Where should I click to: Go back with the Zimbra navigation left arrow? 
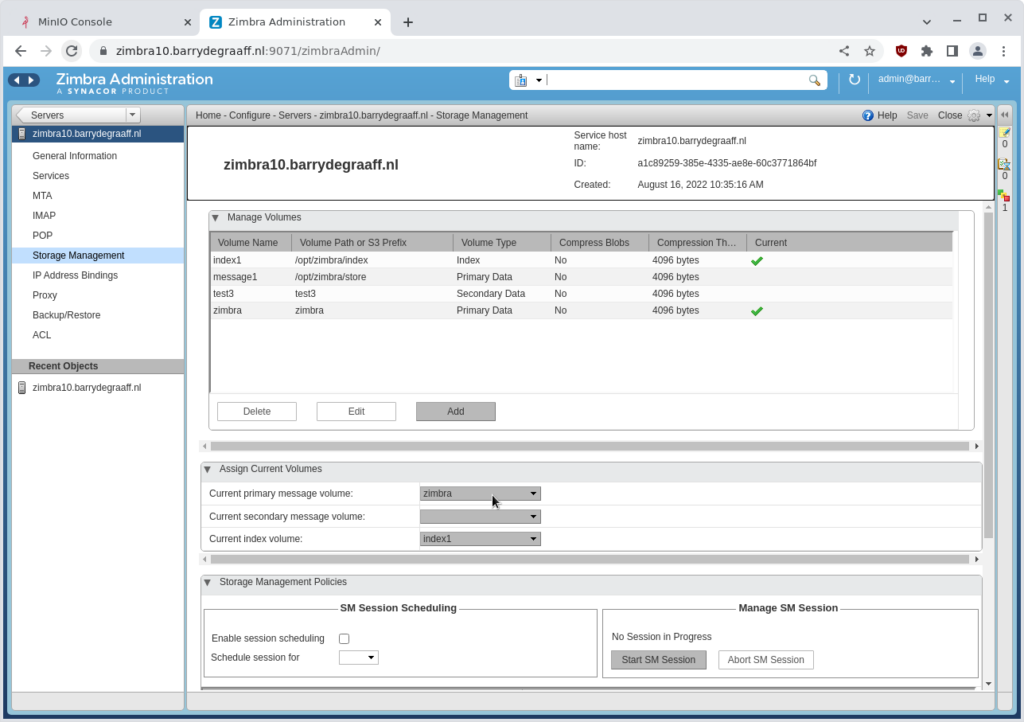point(17,80)
